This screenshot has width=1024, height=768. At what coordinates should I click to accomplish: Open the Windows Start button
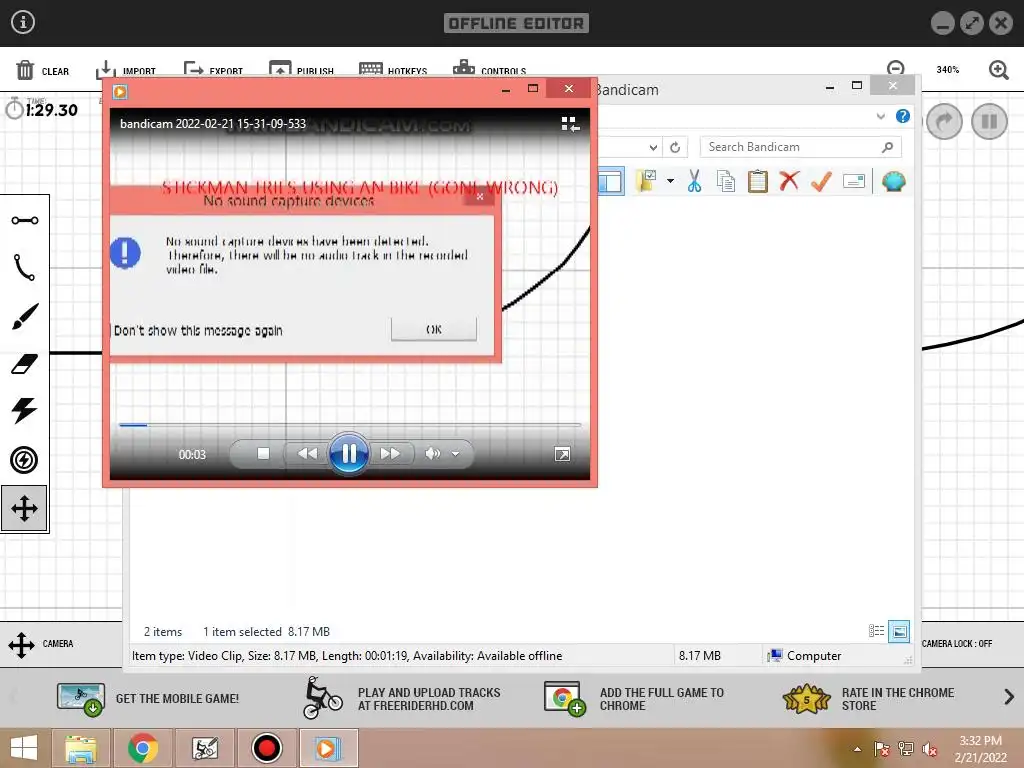[x=24, y=748]
